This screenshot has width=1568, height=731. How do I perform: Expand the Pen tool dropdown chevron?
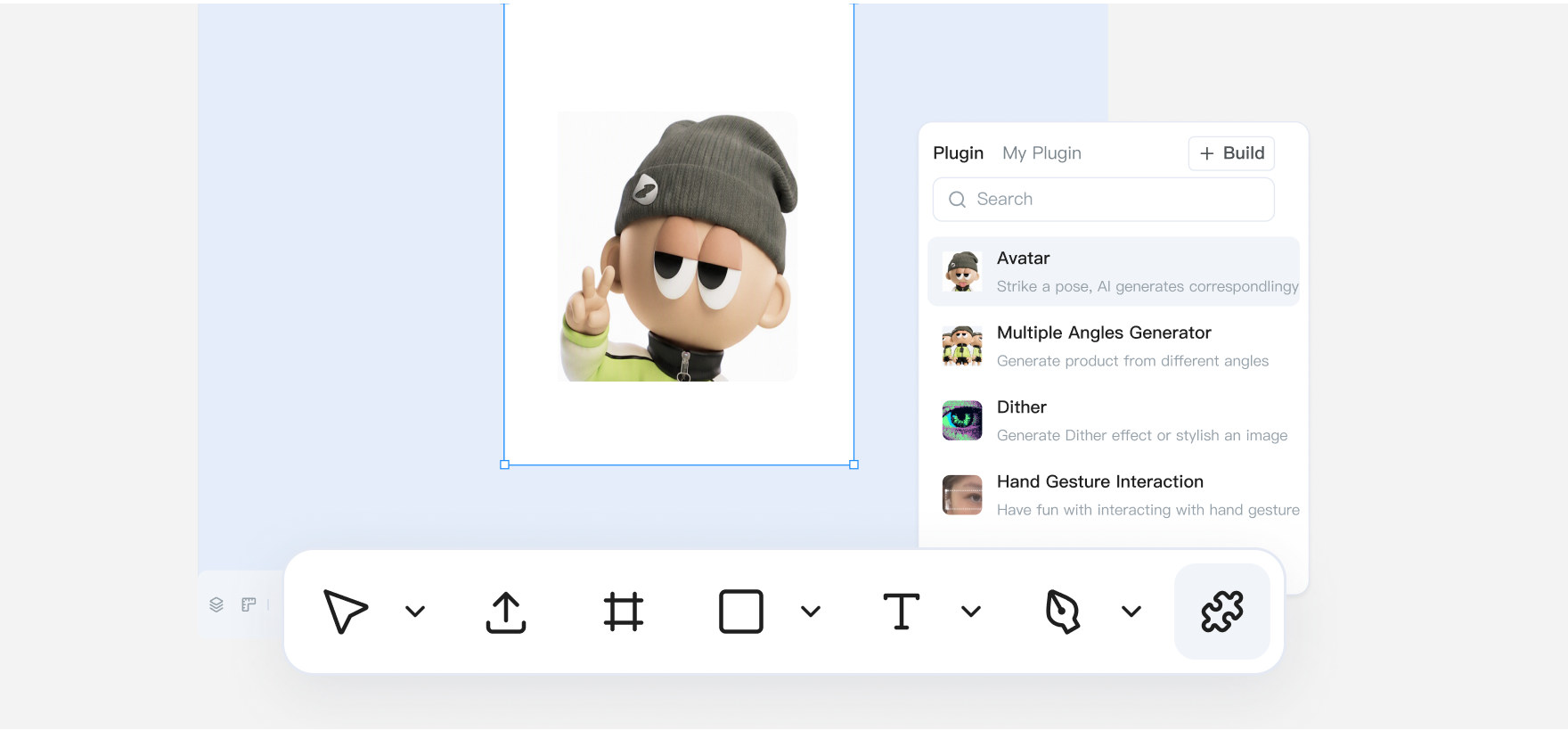(1131, 612)
